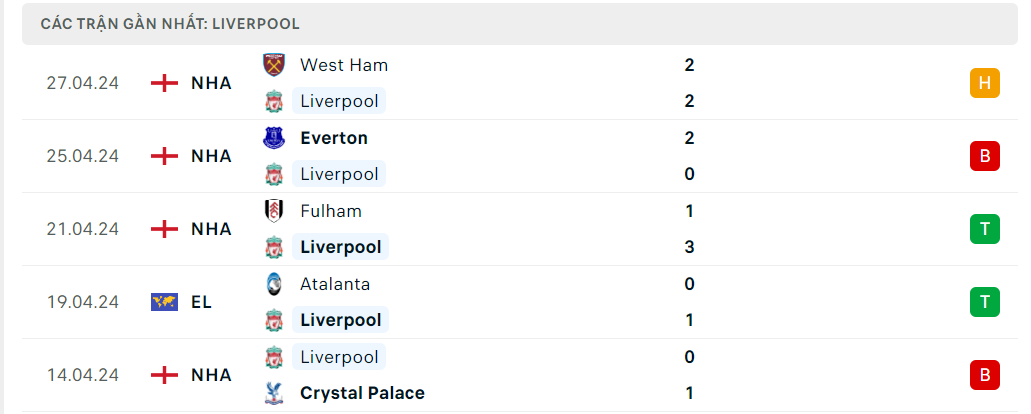
Task: Click the West Ham club crest
Action: point(273,65)
